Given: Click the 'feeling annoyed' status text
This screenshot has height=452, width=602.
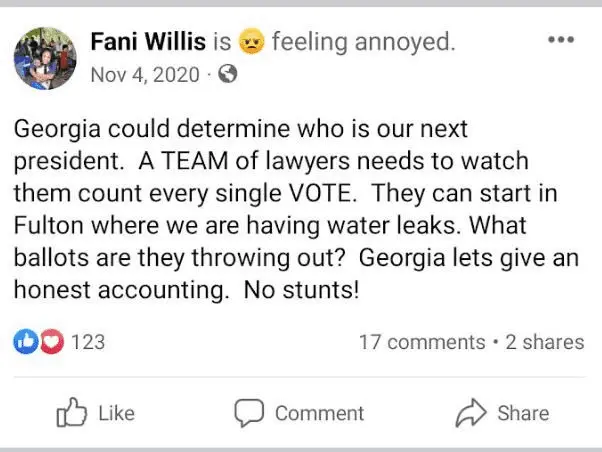Looking at the screenshot, I should point(362,42).
